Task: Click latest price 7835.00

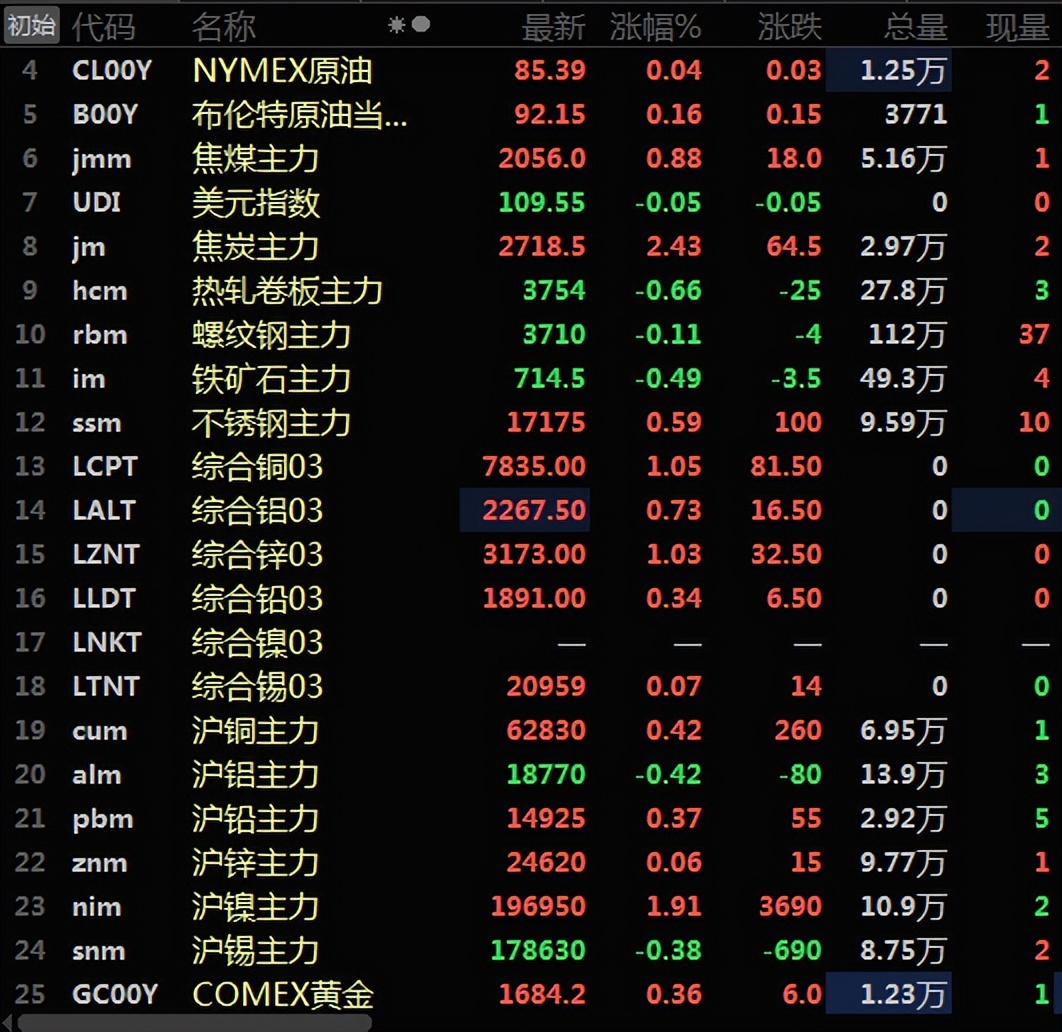Action: point(534,467)
